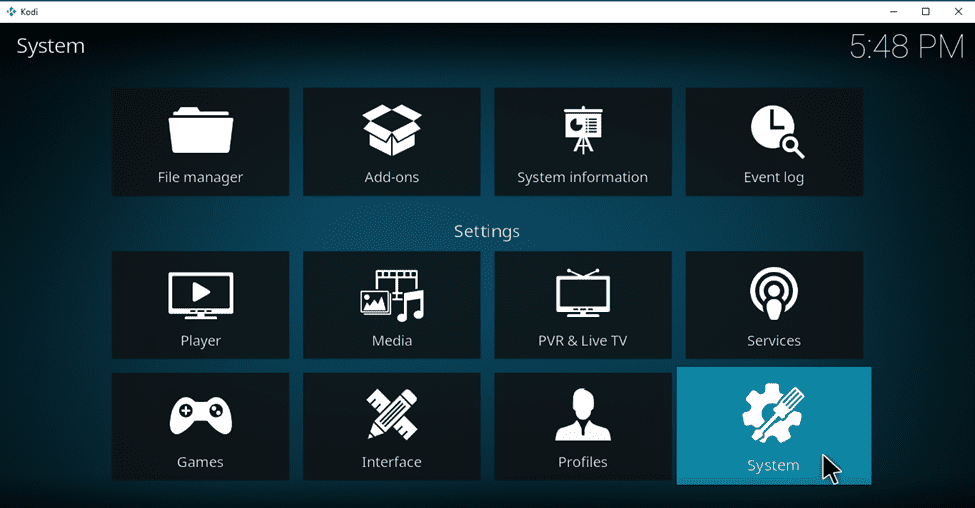This screenshot has width=975, height=508.
Task: Open Player settings tile
Action: pos(200,305)
